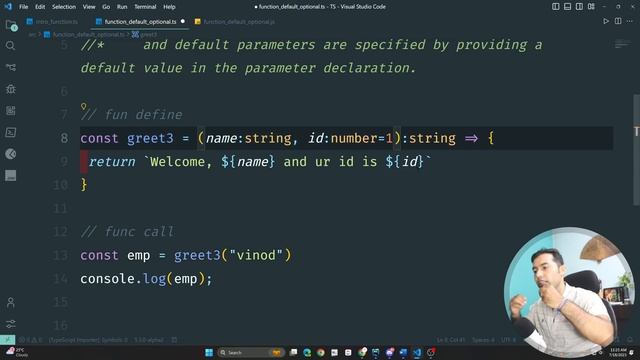
Task: Click unsaved dot on function_default_optional.ts tab
Action: coord(183,21)
